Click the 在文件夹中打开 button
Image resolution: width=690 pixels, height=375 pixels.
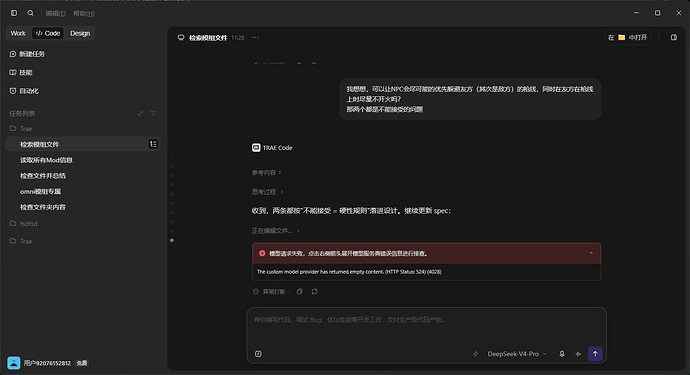point(628,38)
